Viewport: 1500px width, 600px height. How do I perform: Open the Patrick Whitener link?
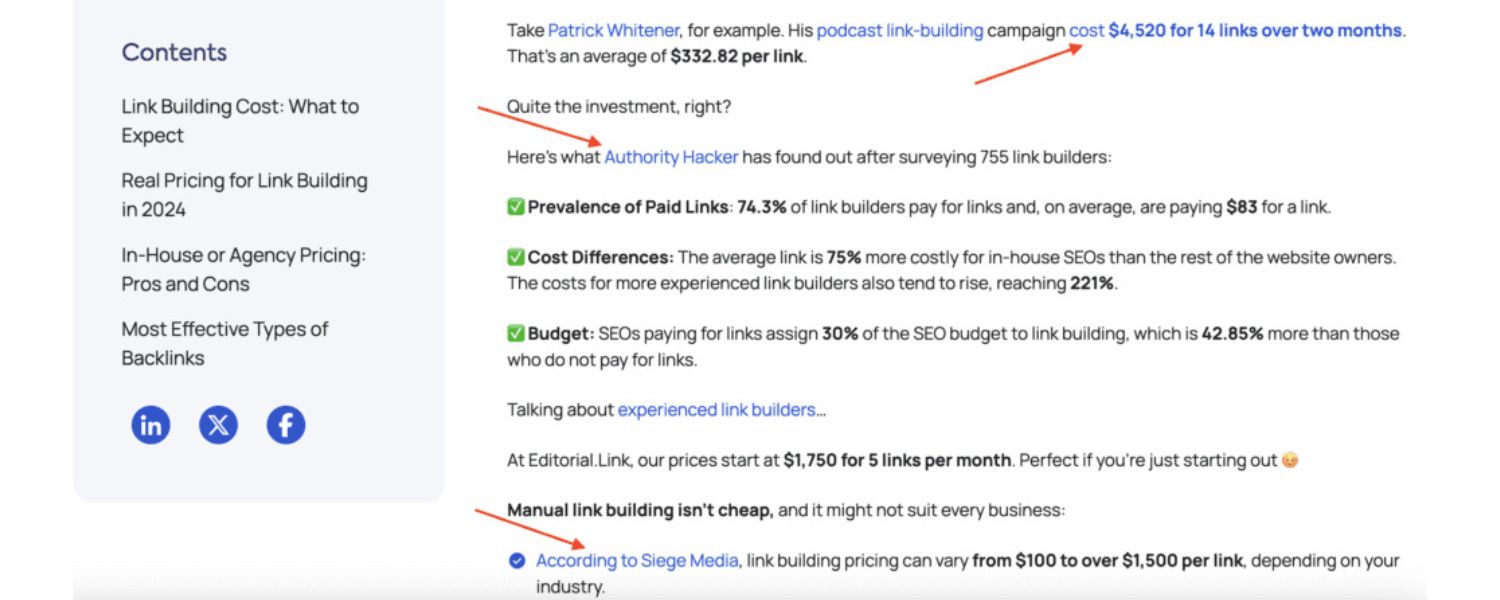tap(613, 31)
